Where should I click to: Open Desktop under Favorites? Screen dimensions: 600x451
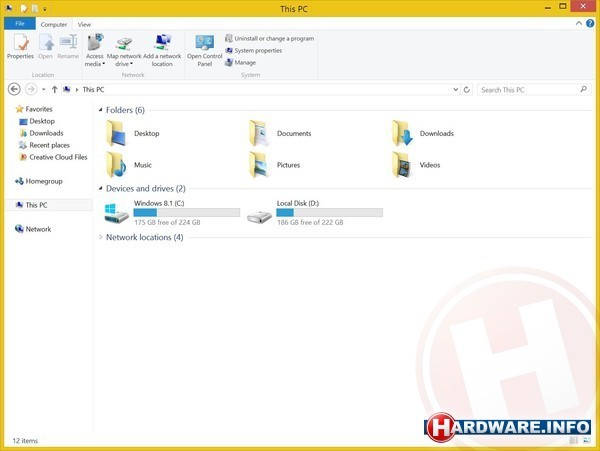coord(37,121)
